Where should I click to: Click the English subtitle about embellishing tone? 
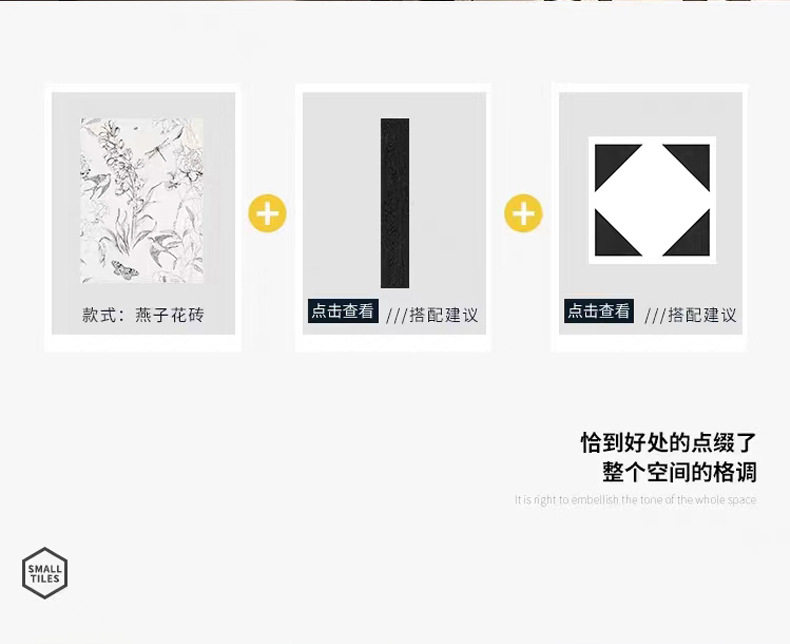pos(635,500)
